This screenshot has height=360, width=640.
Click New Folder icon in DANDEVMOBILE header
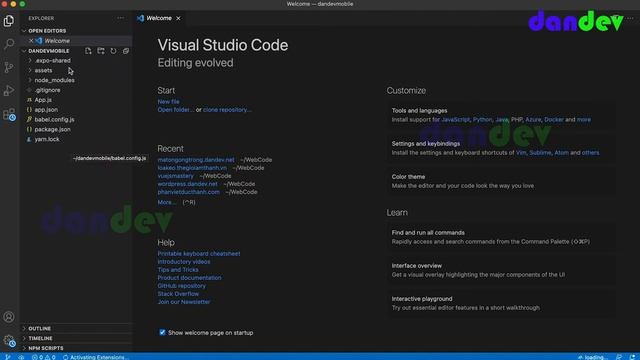[101, 51]
